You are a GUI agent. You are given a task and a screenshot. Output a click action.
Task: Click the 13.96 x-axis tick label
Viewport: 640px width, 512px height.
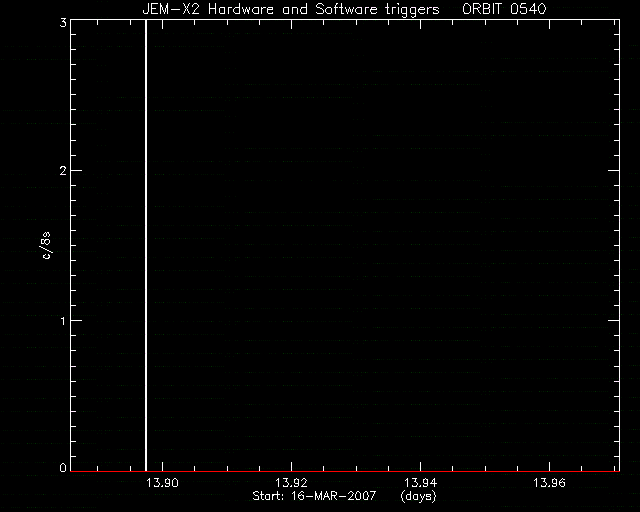click(x=549, y=483)
